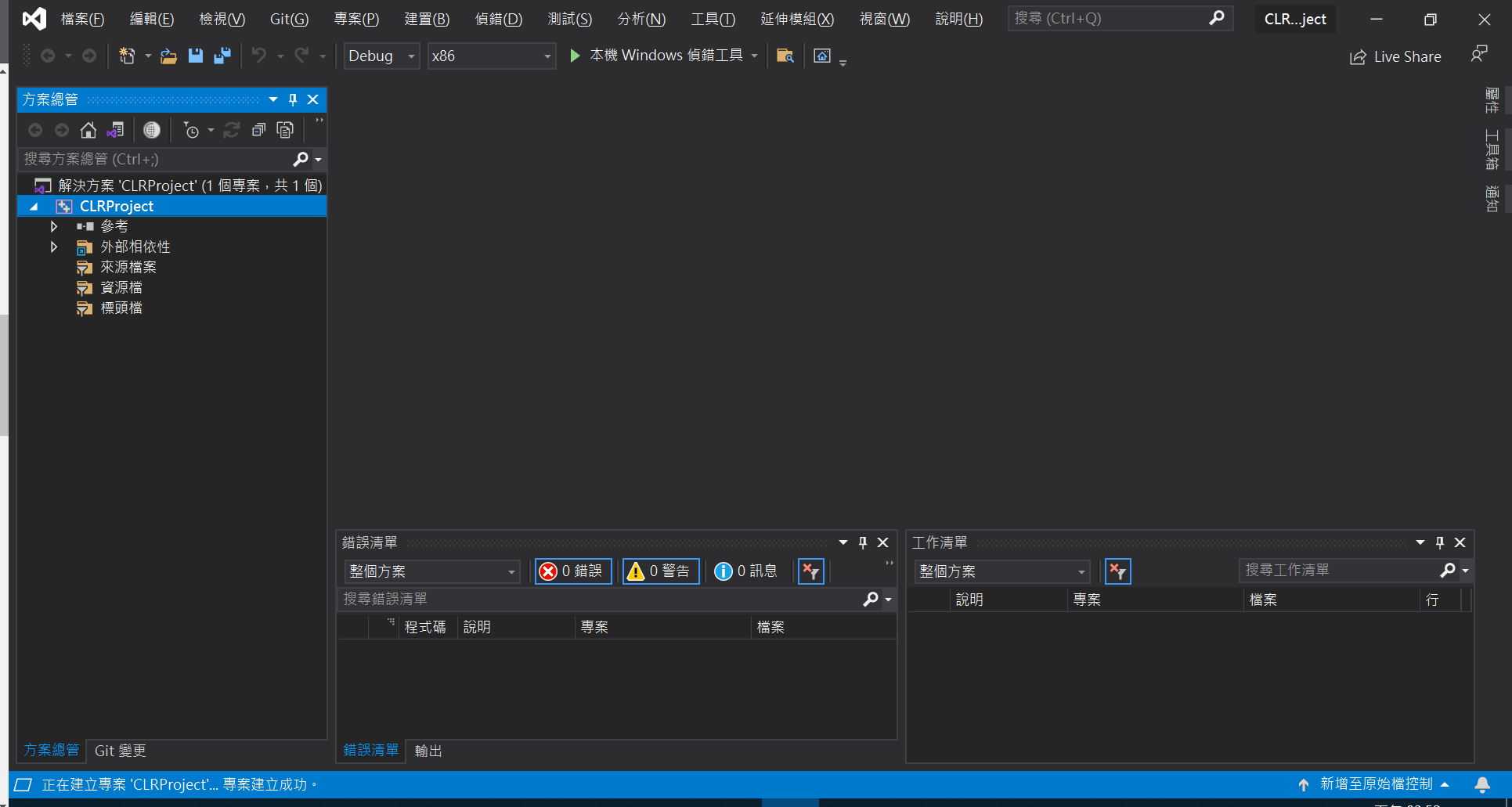Click sync with active document icon
This screenshot has width=1512, height=807.
point(232,130)
